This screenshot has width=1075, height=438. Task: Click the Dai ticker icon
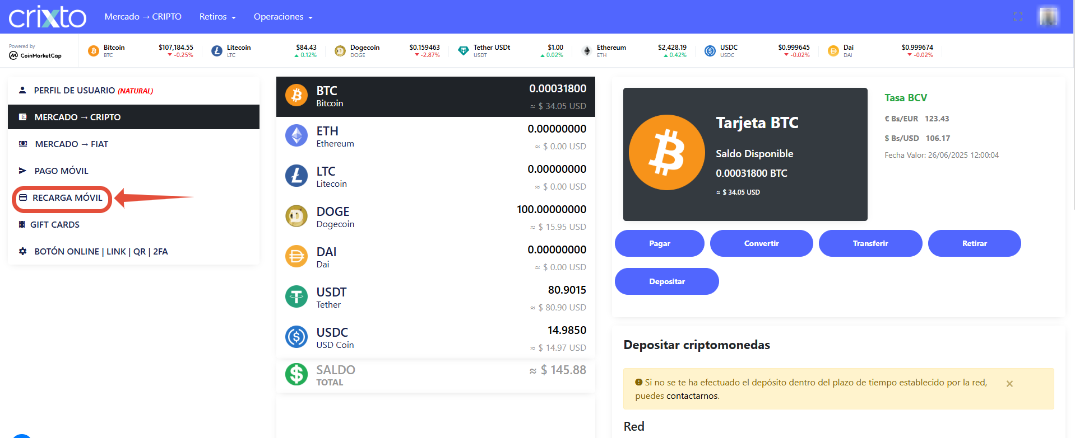pyautogui.click(x=834, y=51)
